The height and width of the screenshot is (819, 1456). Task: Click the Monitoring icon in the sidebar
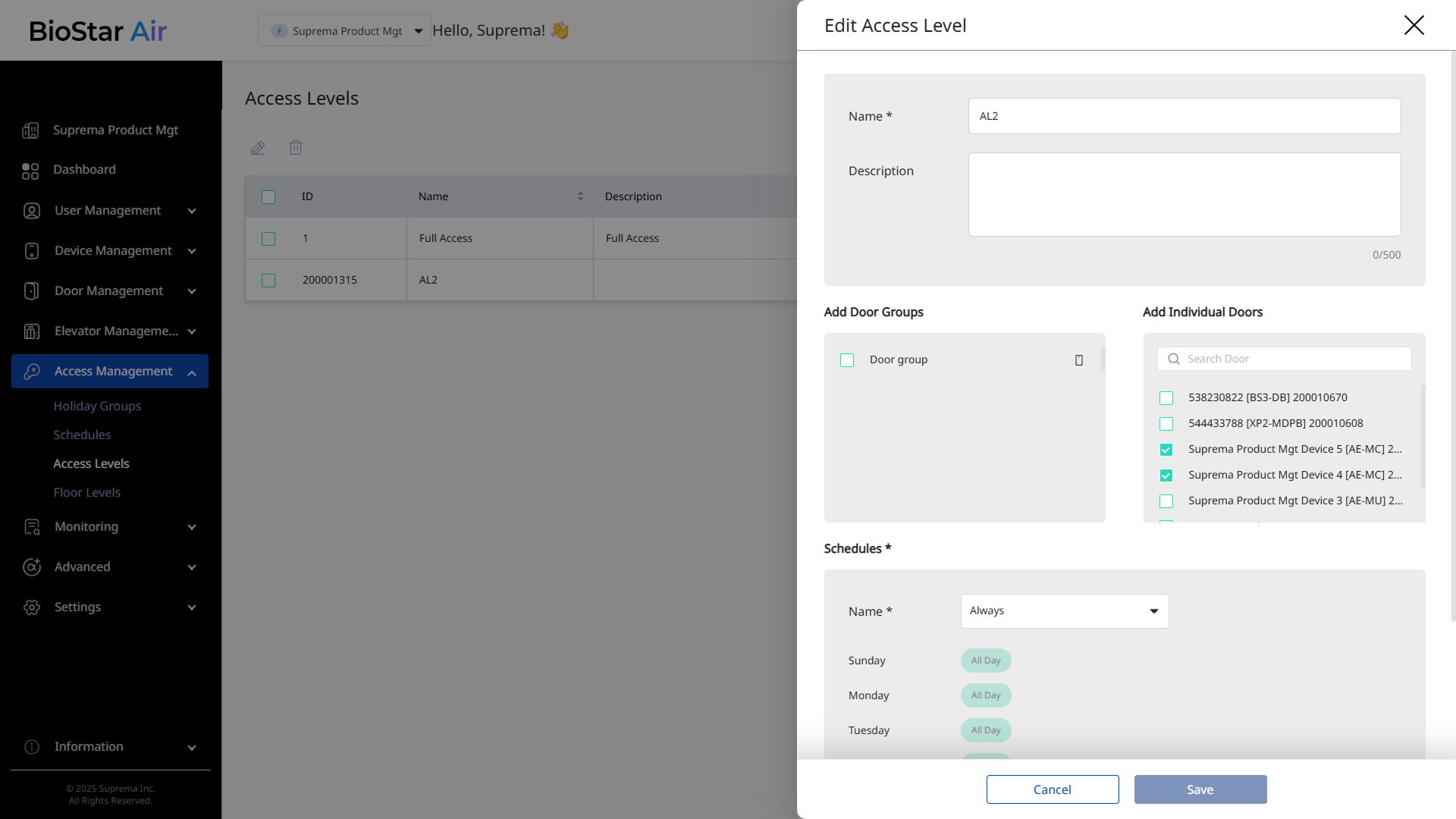(x=32, y=527)
